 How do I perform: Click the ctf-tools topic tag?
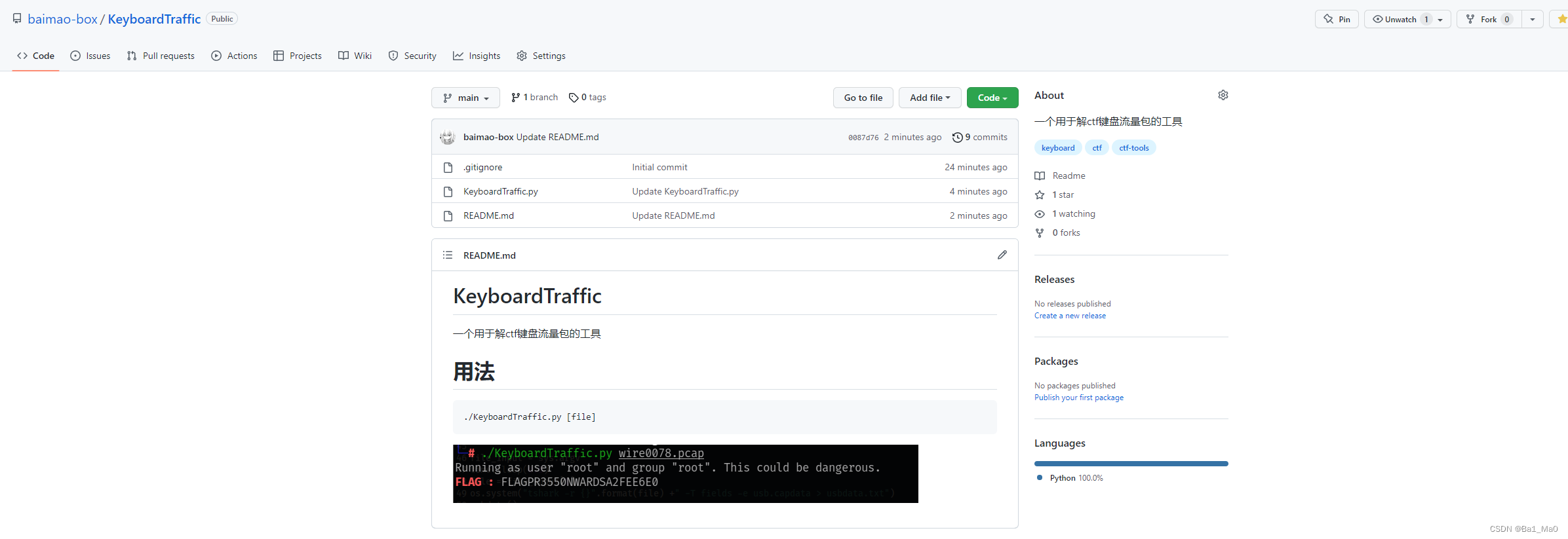(x=1134, y=147)
